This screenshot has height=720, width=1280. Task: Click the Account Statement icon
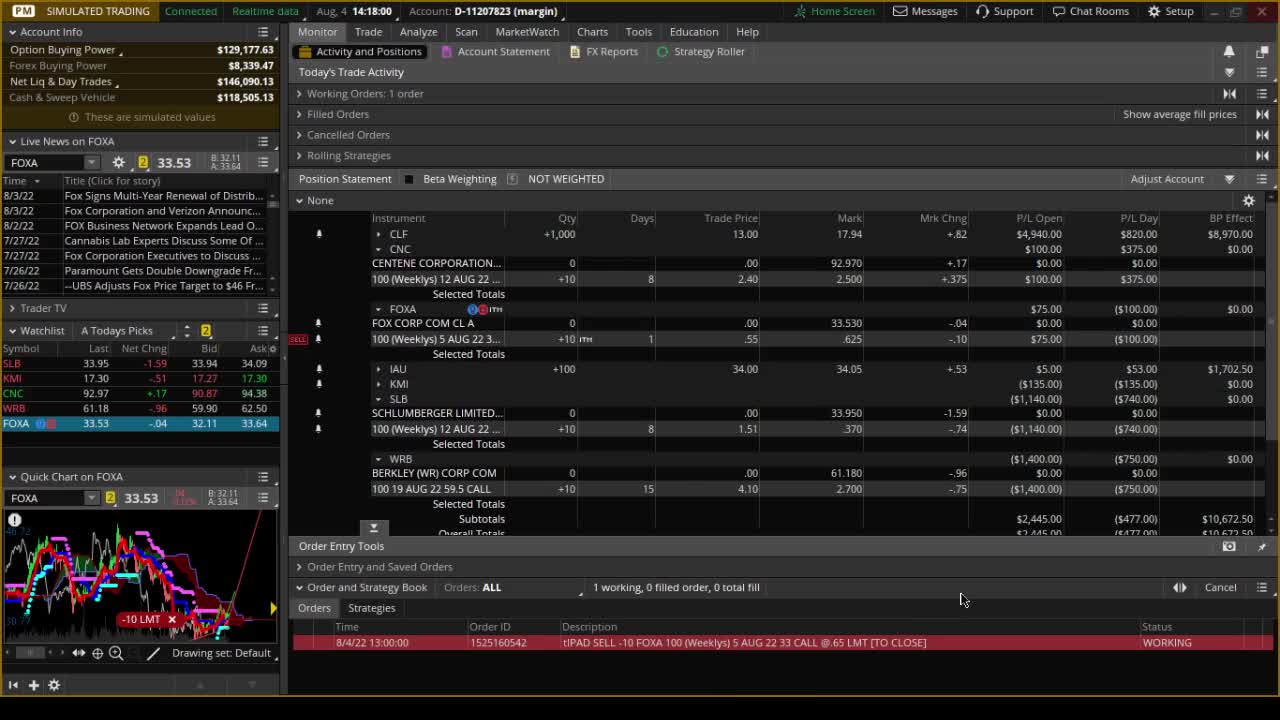coord(447,52)
